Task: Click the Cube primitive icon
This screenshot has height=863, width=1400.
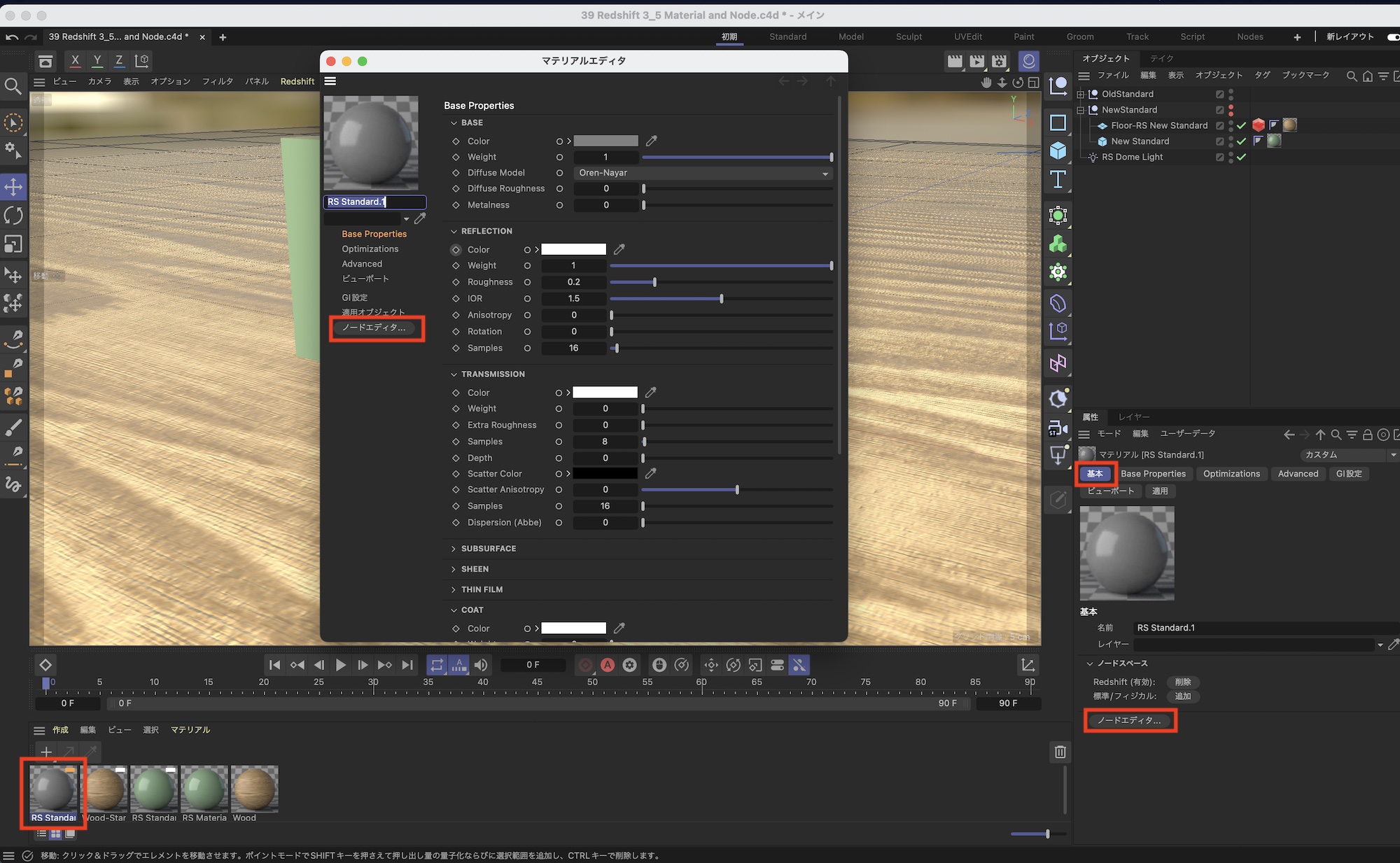Action: click(1058, 150)
